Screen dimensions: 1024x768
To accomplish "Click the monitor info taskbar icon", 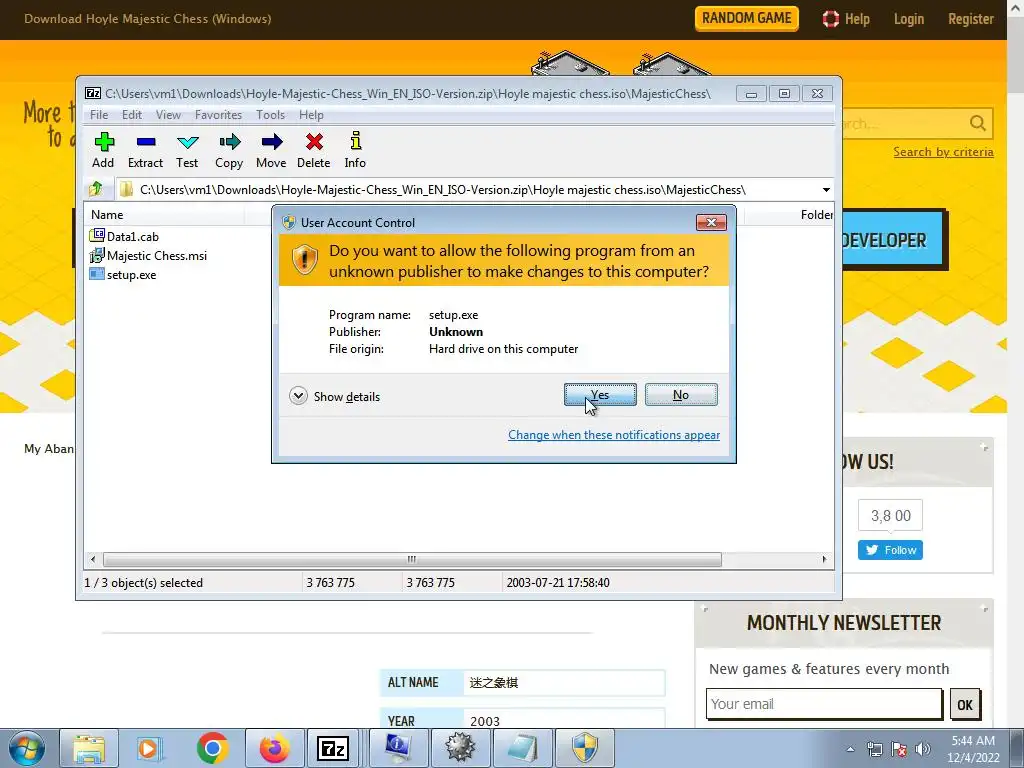I will coord(398,748).
